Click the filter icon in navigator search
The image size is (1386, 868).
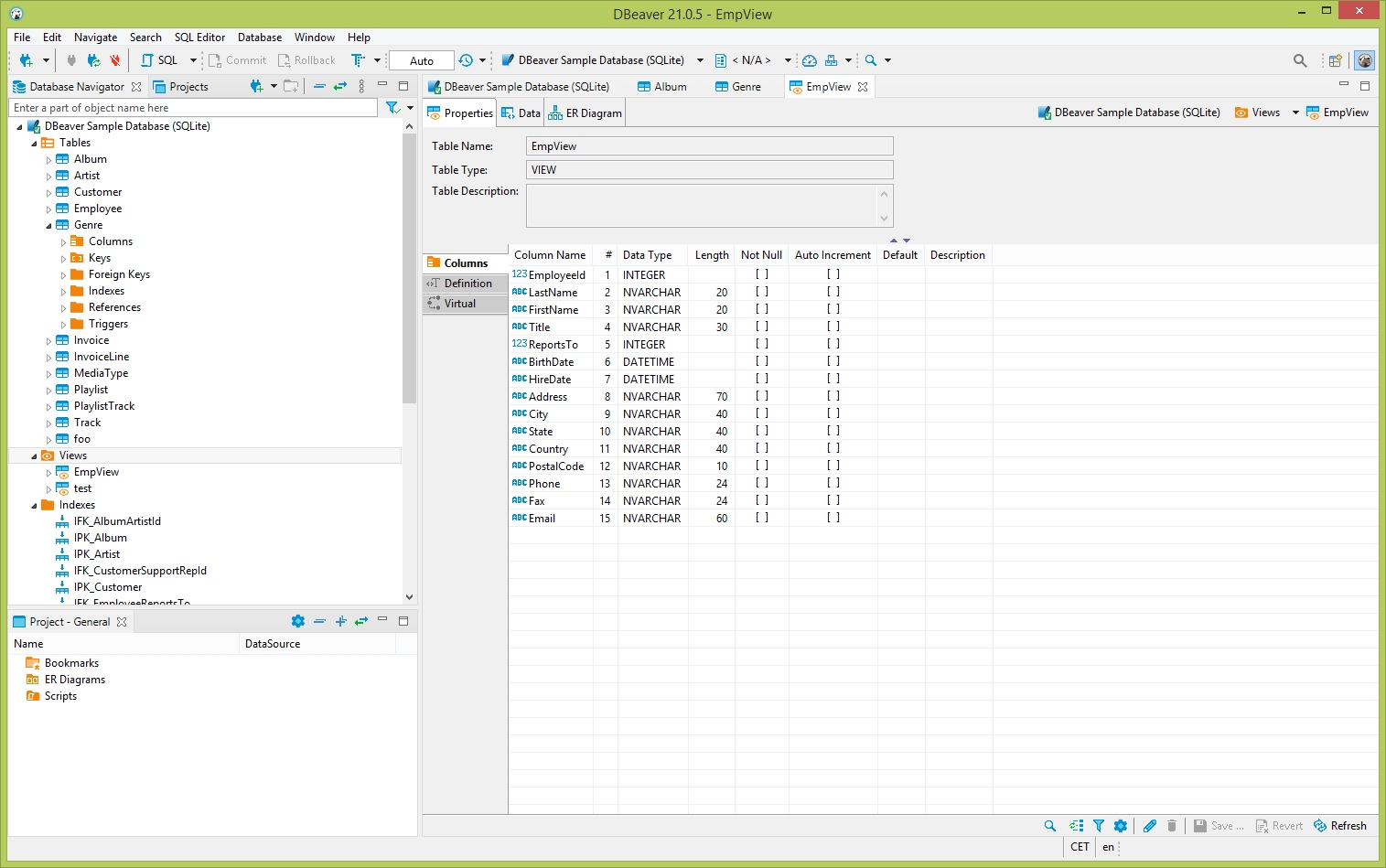[x=392, y=108]
